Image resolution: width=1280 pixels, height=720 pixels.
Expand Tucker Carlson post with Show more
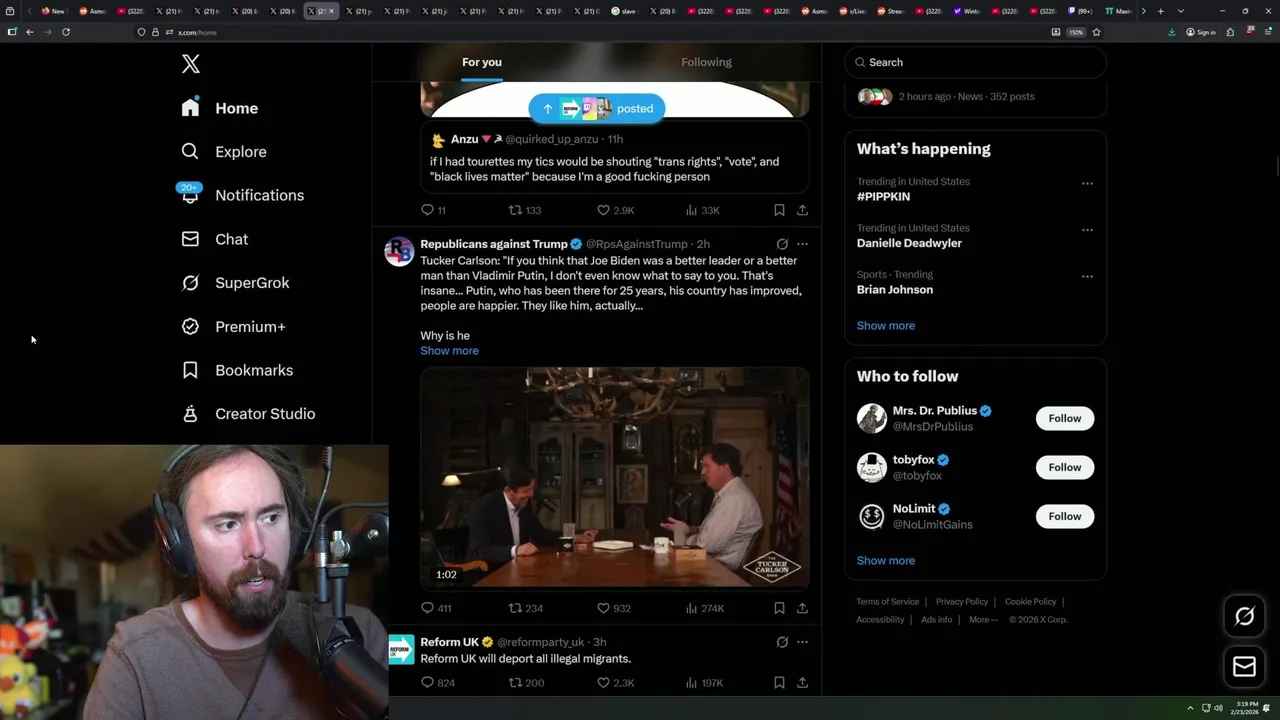coord(449,351)
